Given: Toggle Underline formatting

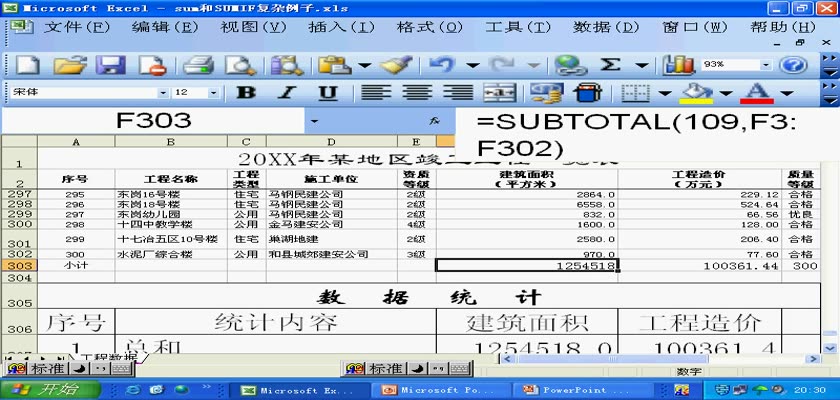Looking at the screenshot, I should point(327,93).
